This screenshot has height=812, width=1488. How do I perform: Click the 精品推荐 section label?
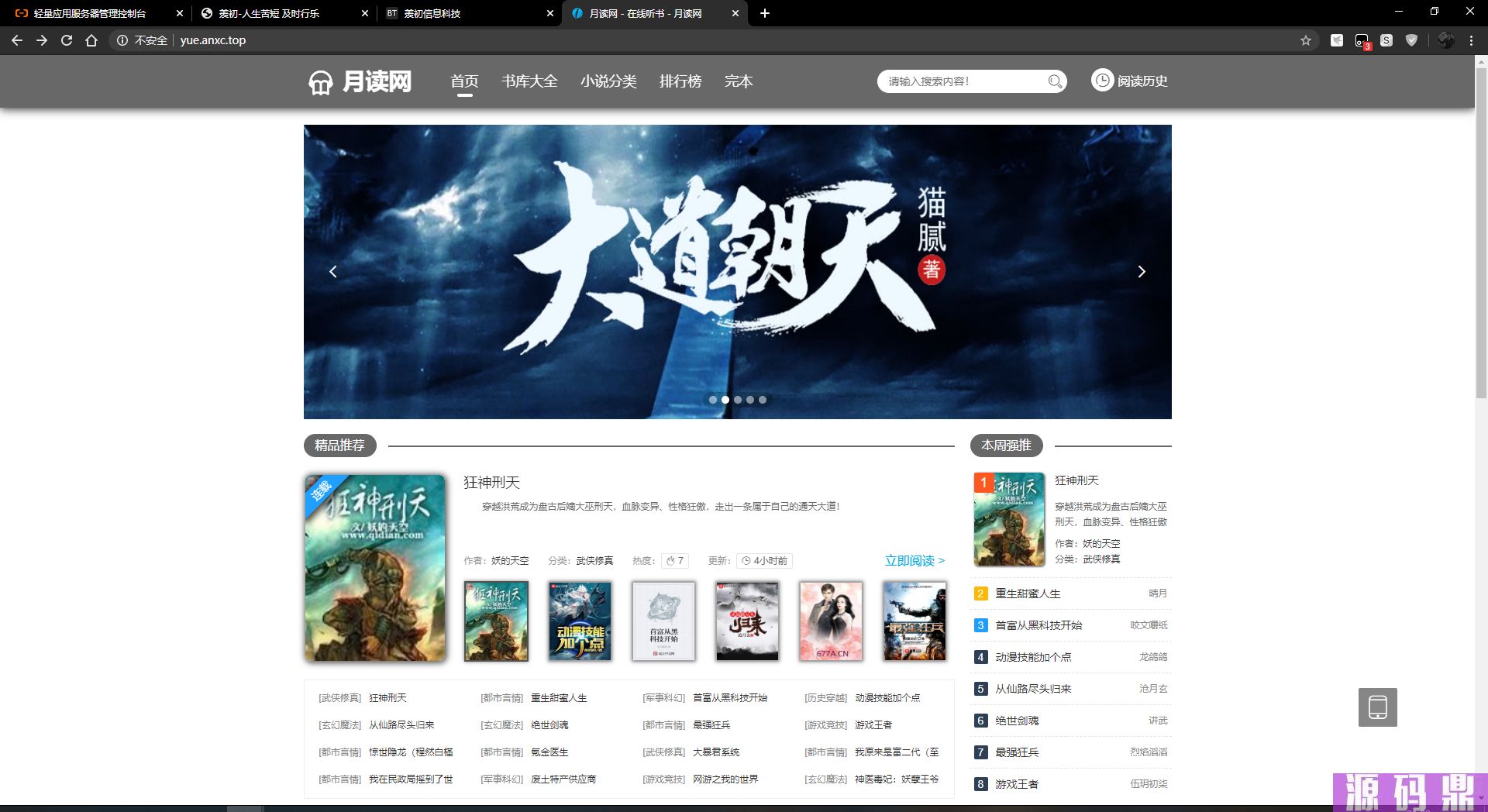click(x=339, y=446)
